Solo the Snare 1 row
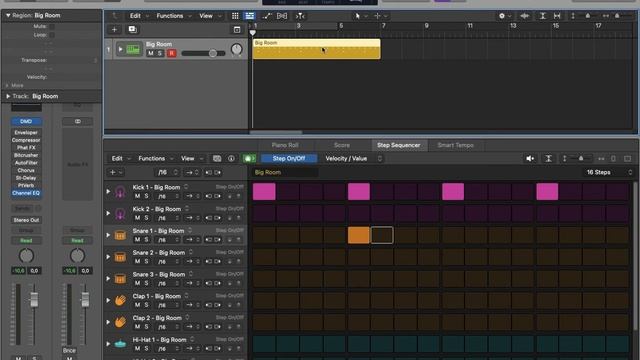 pyautogui.click(x=146, y=240)
